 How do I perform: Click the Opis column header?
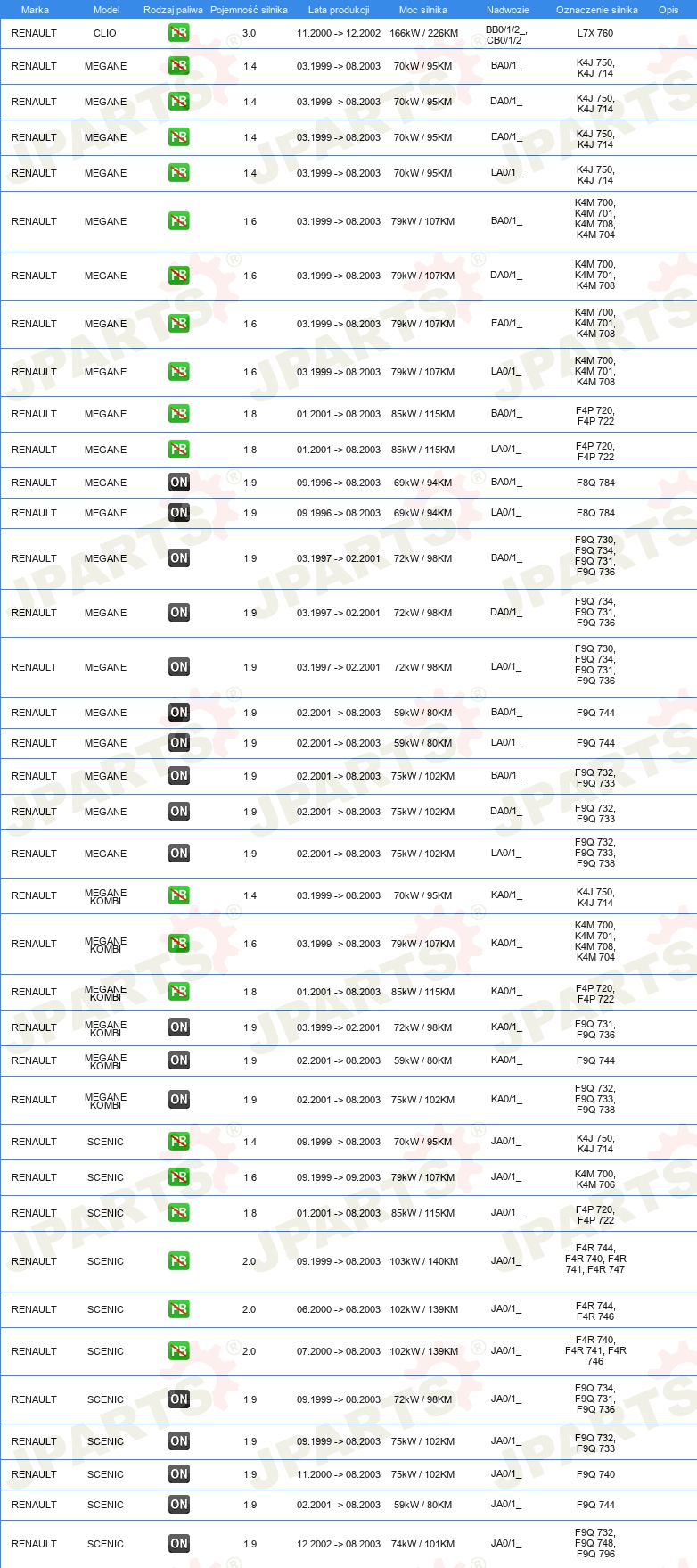[668, 10]
